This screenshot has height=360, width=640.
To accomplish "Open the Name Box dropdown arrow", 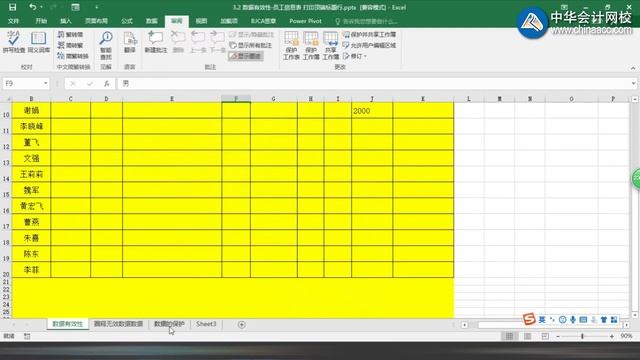I will pos(45,83).
